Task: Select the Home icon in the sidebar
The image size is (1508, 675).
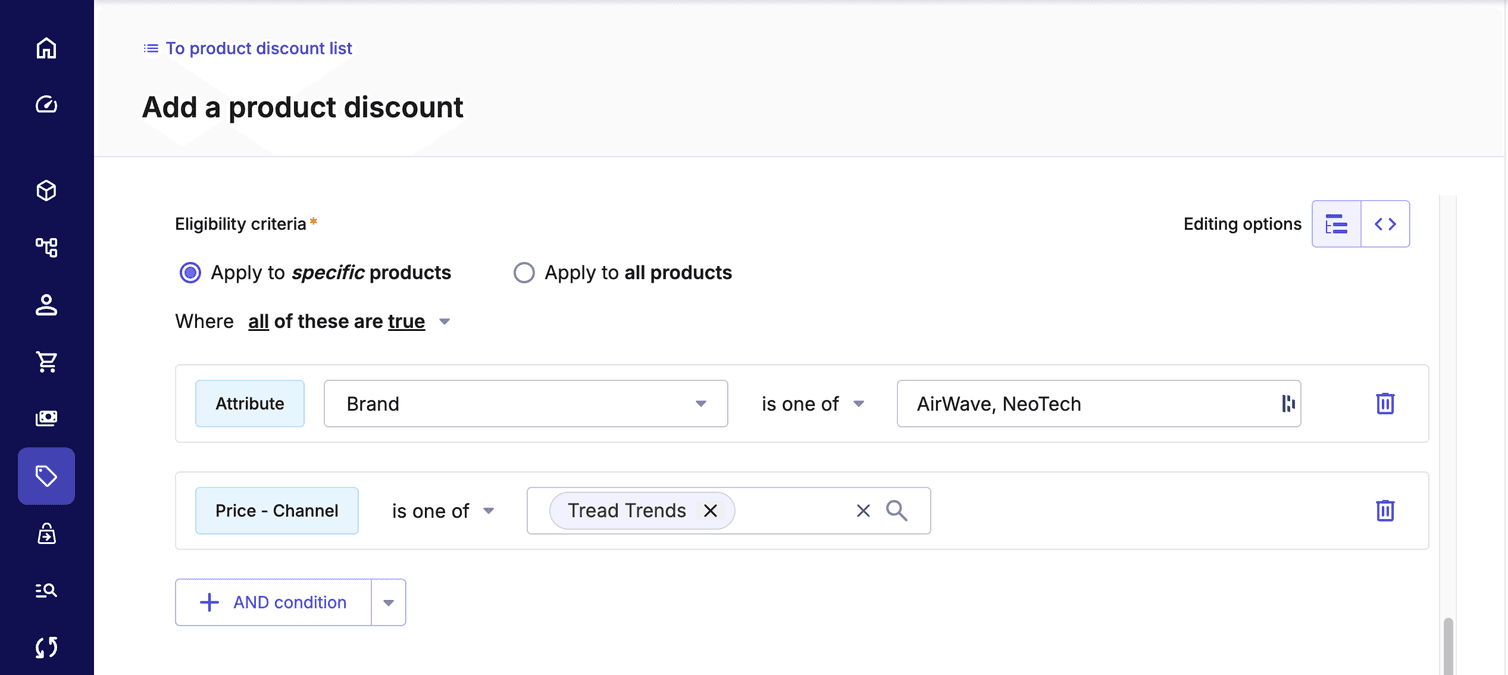Action: coord(46,47)
